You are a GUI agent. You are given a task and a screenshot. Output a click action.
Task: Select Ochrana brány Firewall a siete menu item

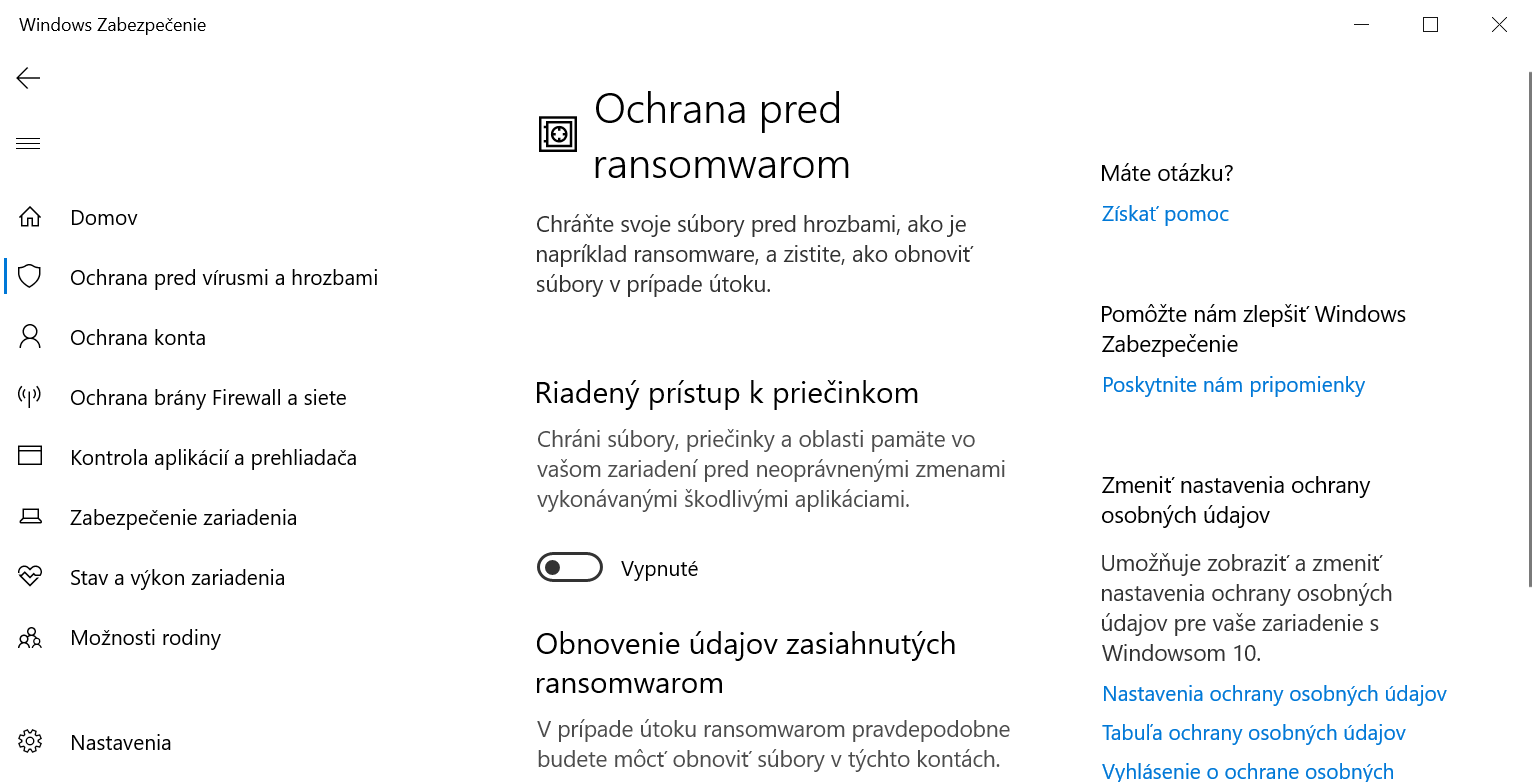(208, 397)
